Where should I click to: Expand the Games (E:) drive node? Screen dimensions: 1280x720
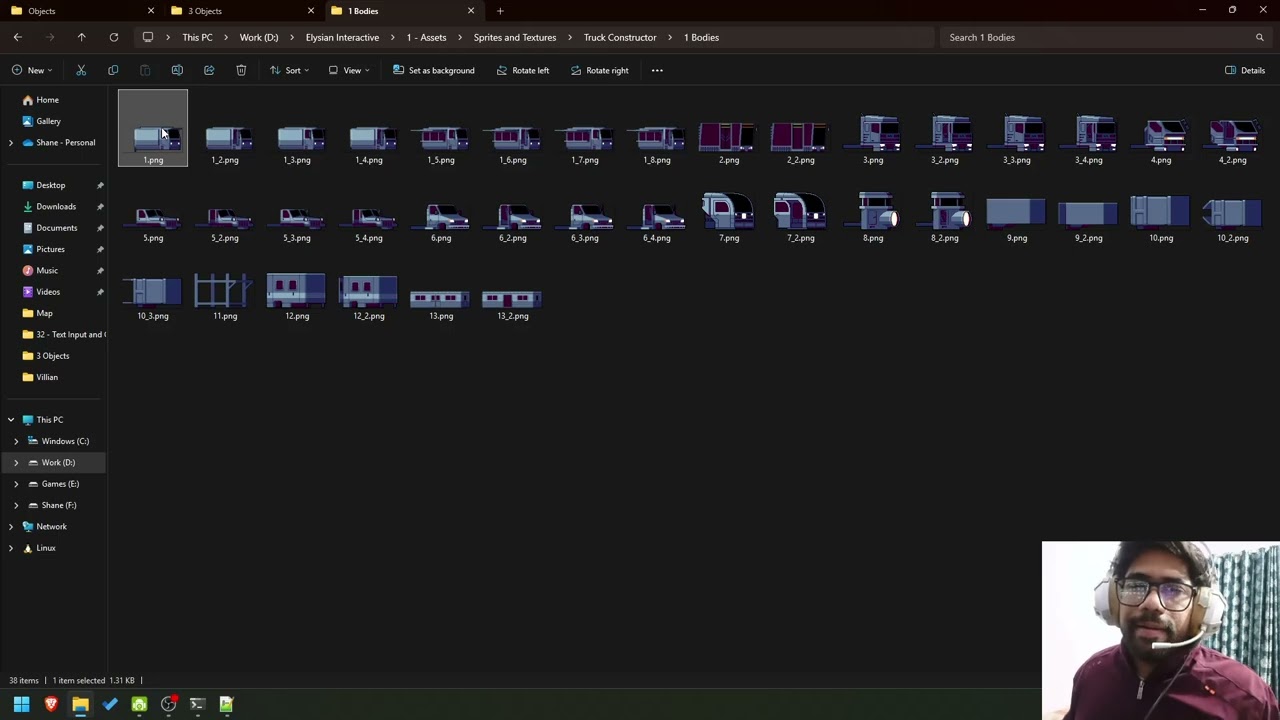coord(16,484)
